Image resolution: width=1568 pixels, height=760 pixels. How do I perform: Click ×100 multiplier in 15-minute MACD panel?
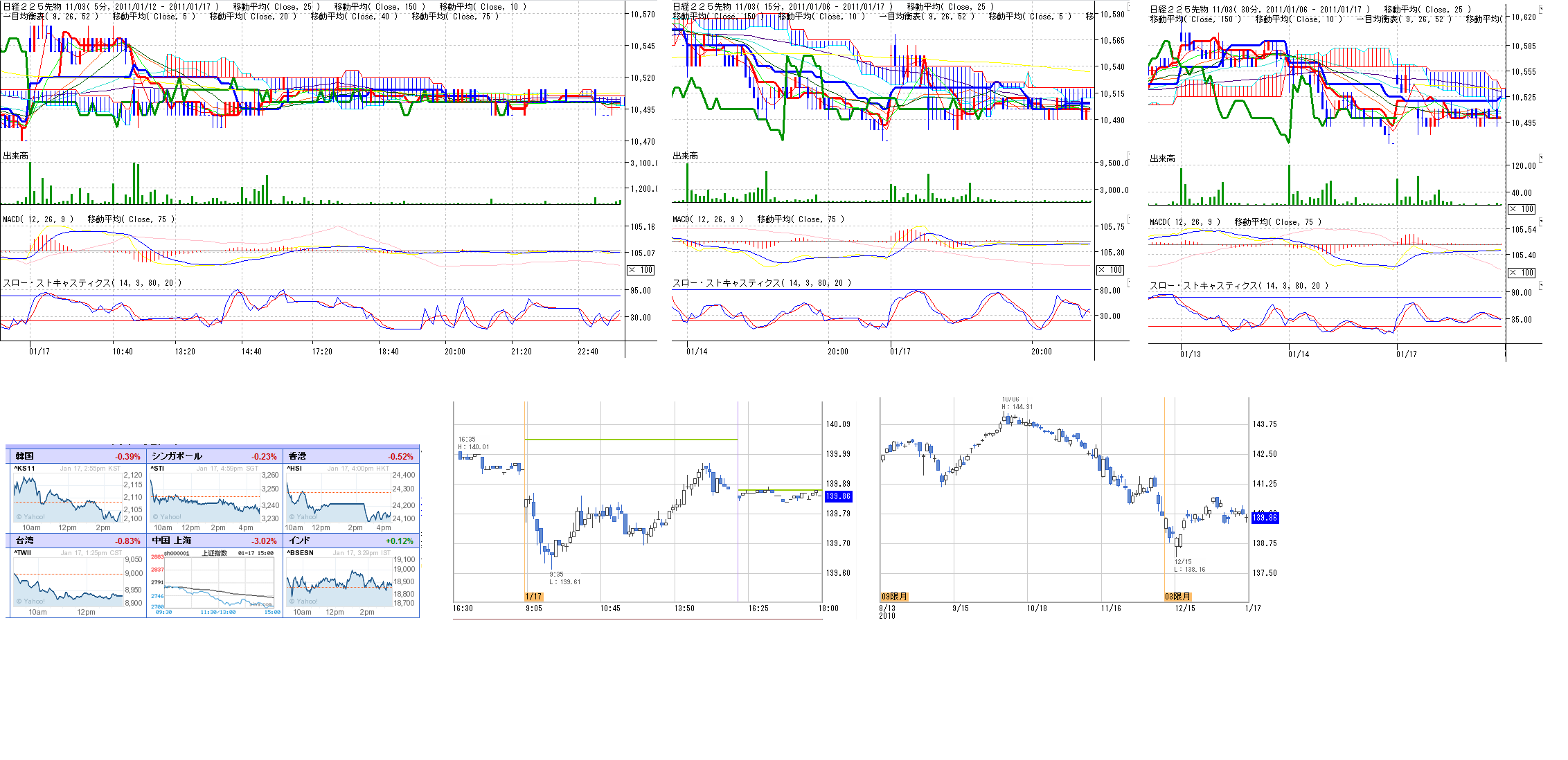click(x=1110, y=270)
